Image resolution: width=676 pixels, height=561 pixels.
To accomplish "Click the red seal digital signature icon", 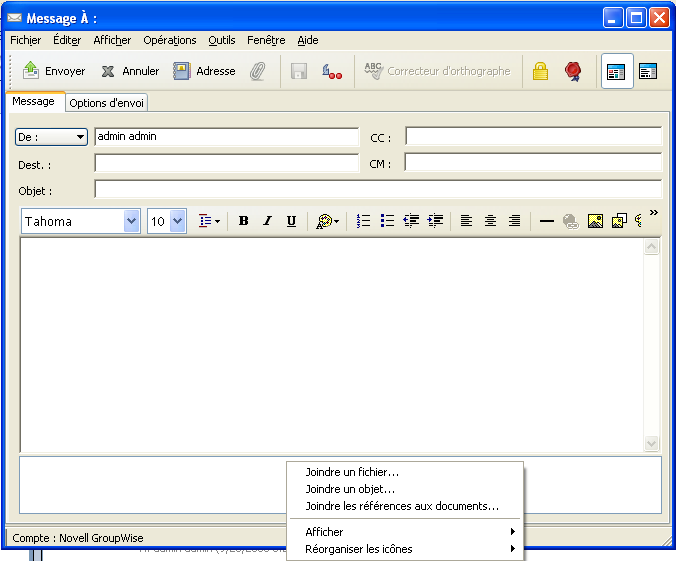I will [x=573, y=71].
